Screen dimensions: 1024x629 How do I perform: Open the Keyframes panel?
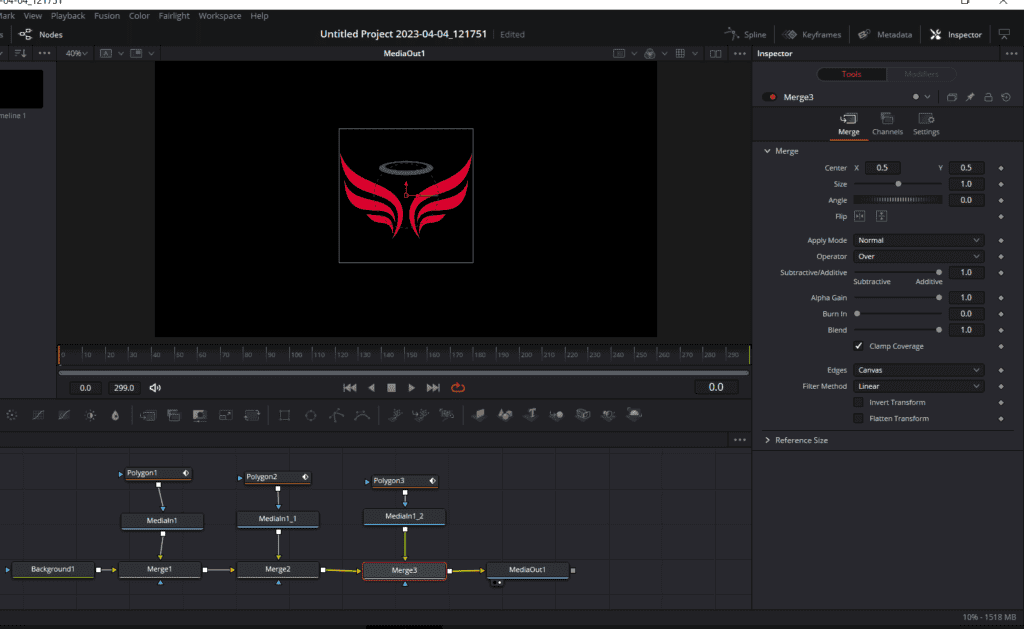[x=812, y=35]
